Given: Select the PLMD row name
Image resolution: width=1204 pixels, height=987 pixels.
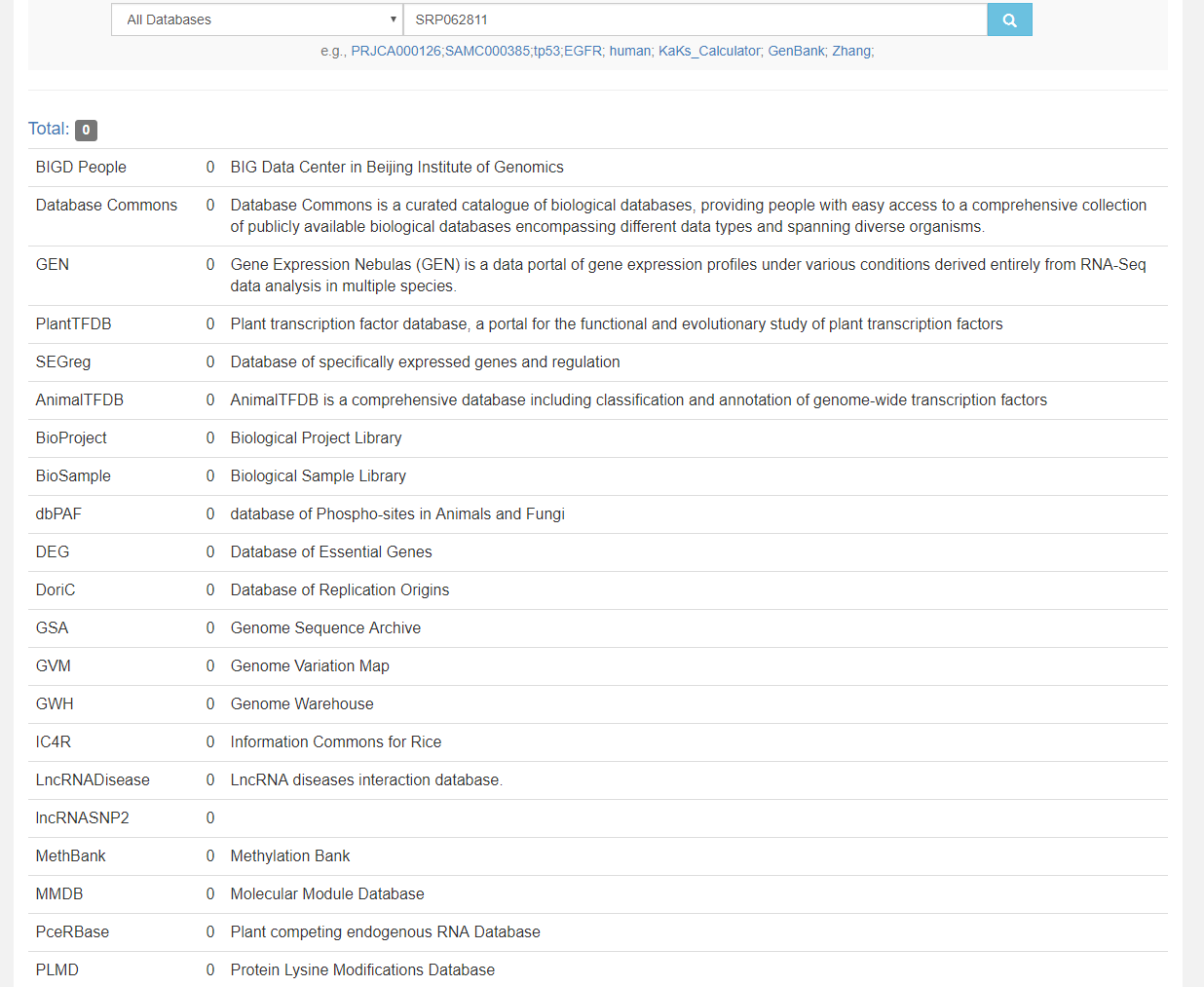Looking at the screenshot, I should click(x=57, y=970).
